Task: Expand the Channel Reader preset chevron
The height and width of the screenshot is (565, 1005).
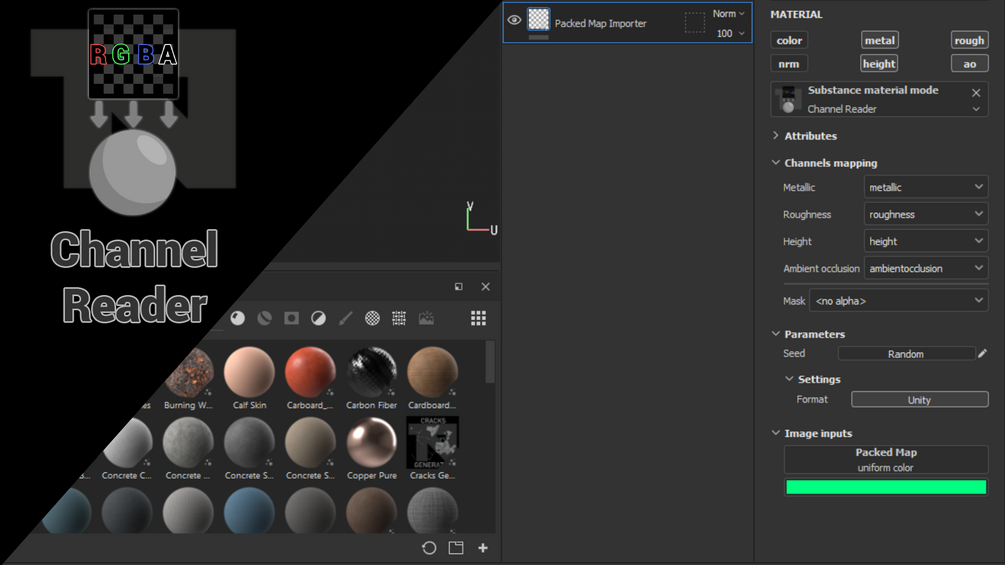Action: pos(976,109)
